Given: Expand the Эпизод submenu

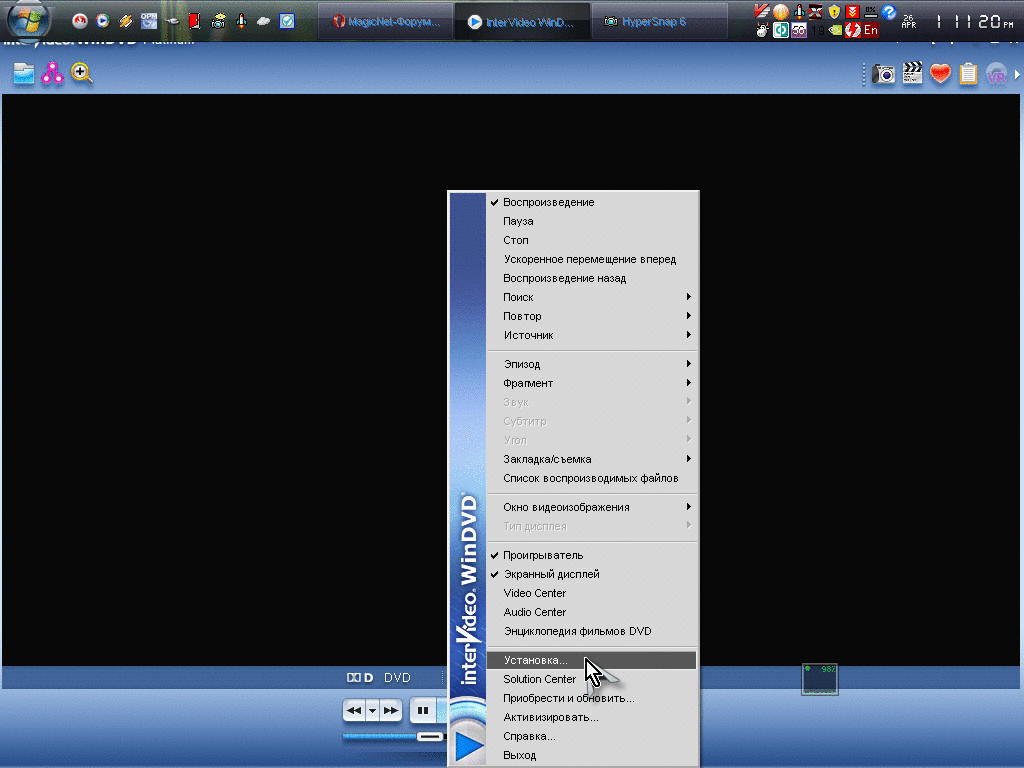Looking at the screenshot, I should [x=592, y=364].
